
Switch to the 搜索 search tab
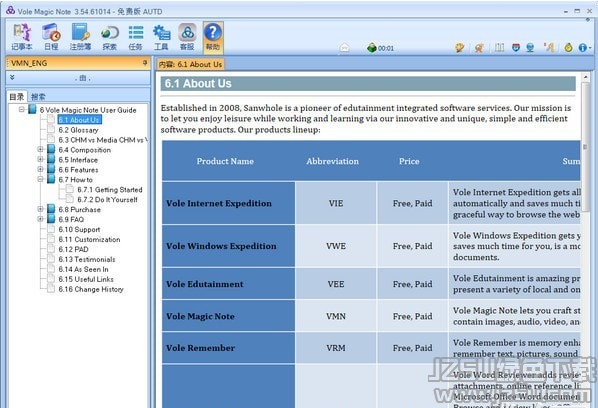(x=38, y=97)
